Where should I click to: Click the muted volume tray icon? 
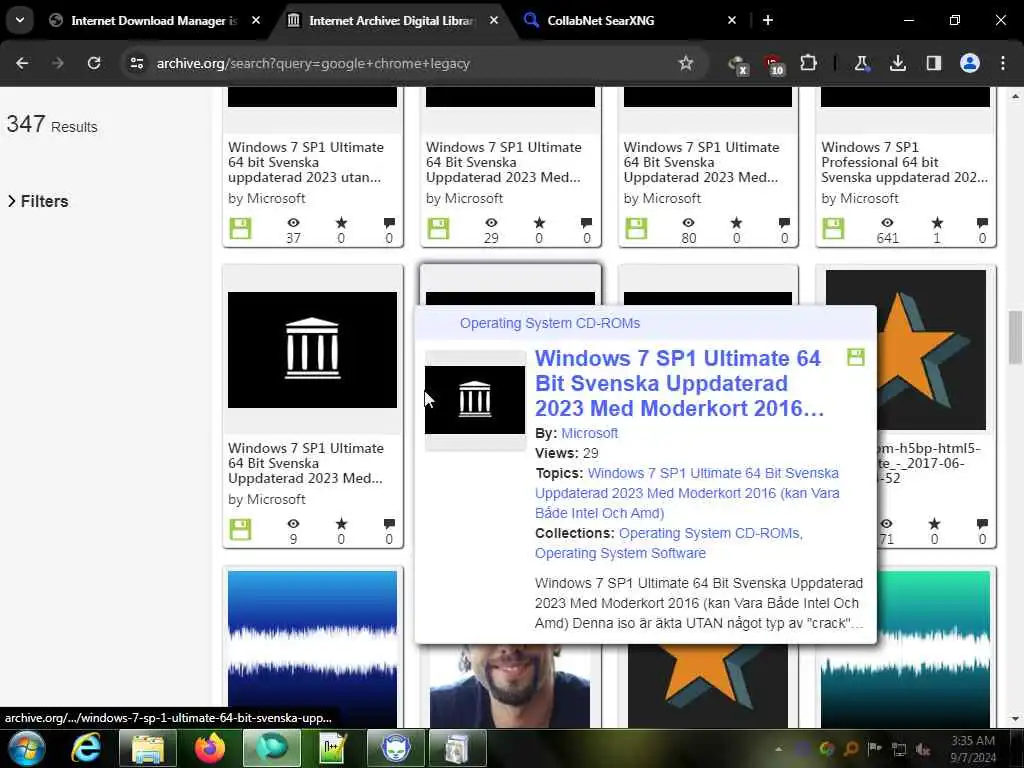coord(923,749)
